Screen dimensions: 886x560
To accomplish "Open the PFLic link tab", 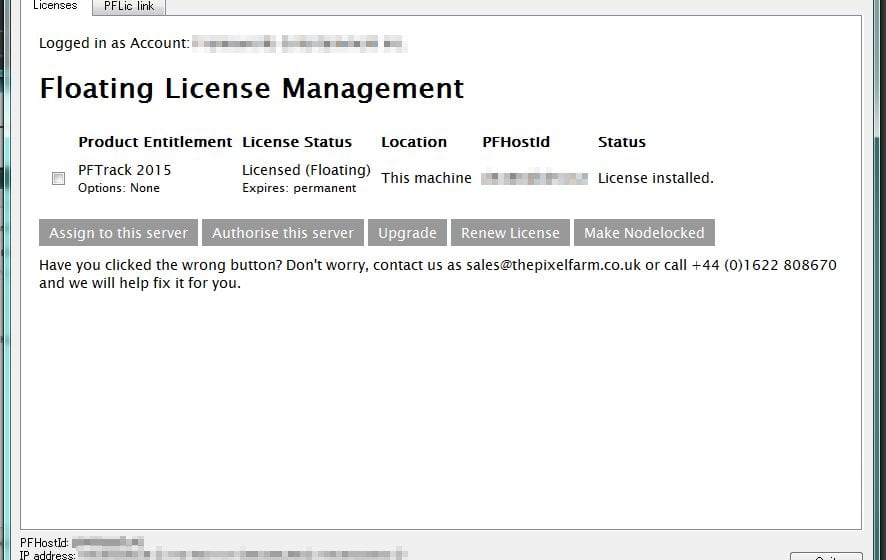I will [x=129, y=7].
